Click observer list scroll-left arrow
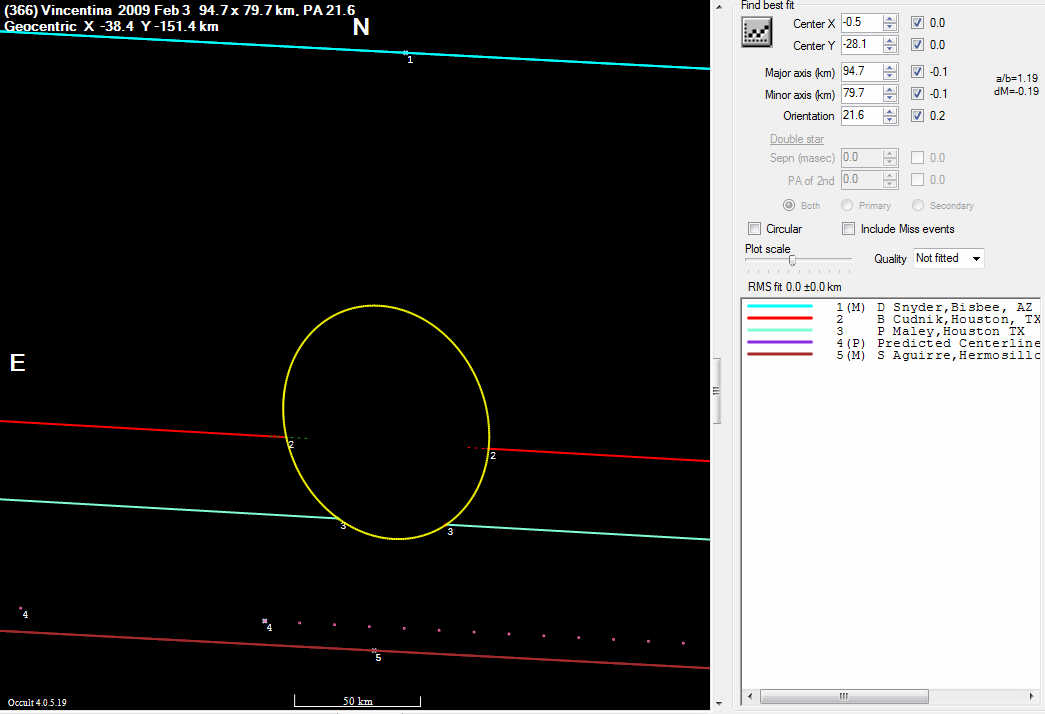1045x714 pixels. point(750,697)
